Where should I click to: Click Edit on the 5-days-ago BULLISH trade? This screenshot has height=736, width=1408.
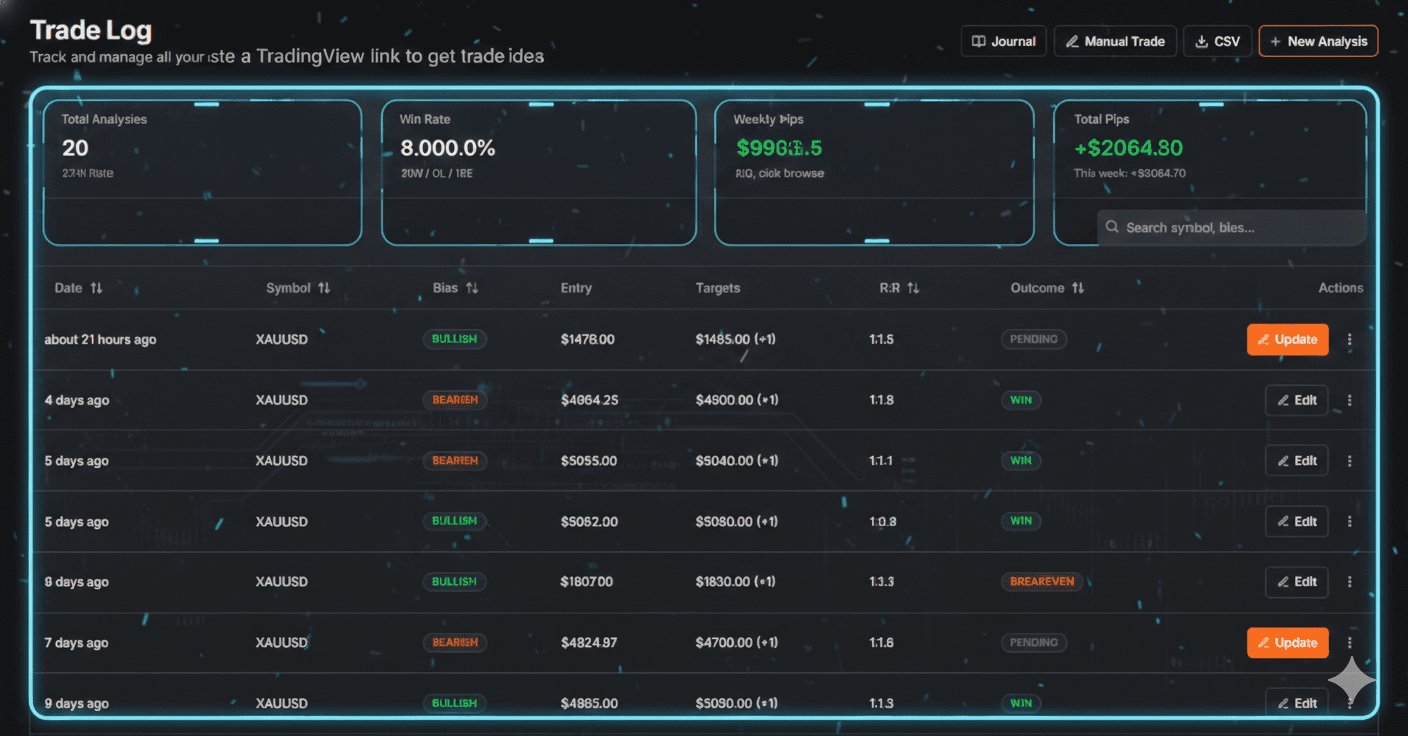tap(1296, 521)
